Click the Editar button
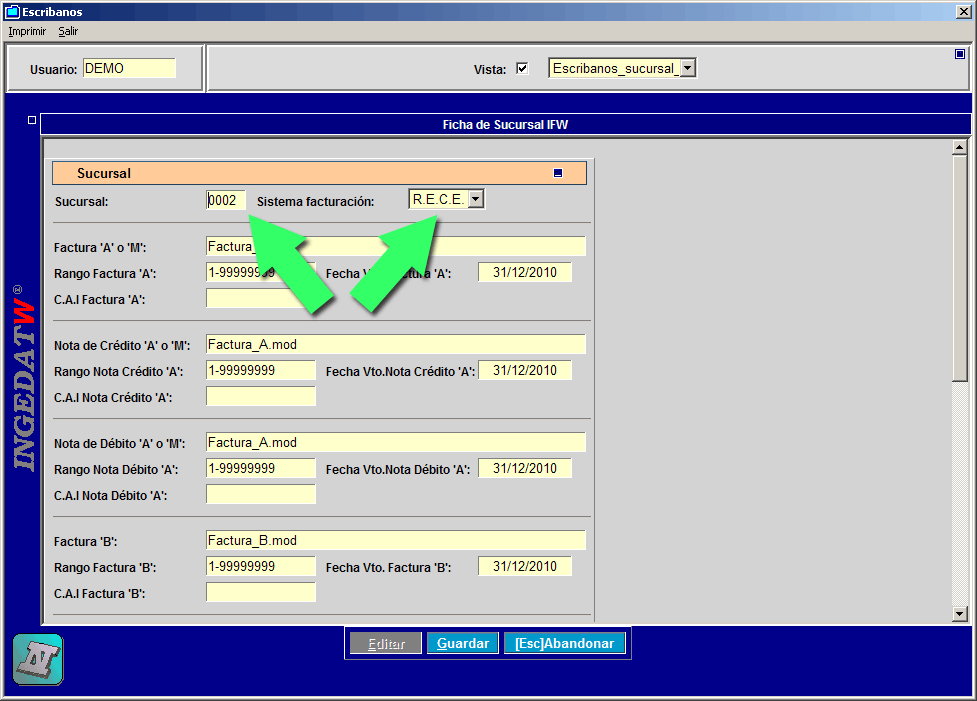 [x=386, y=643]
